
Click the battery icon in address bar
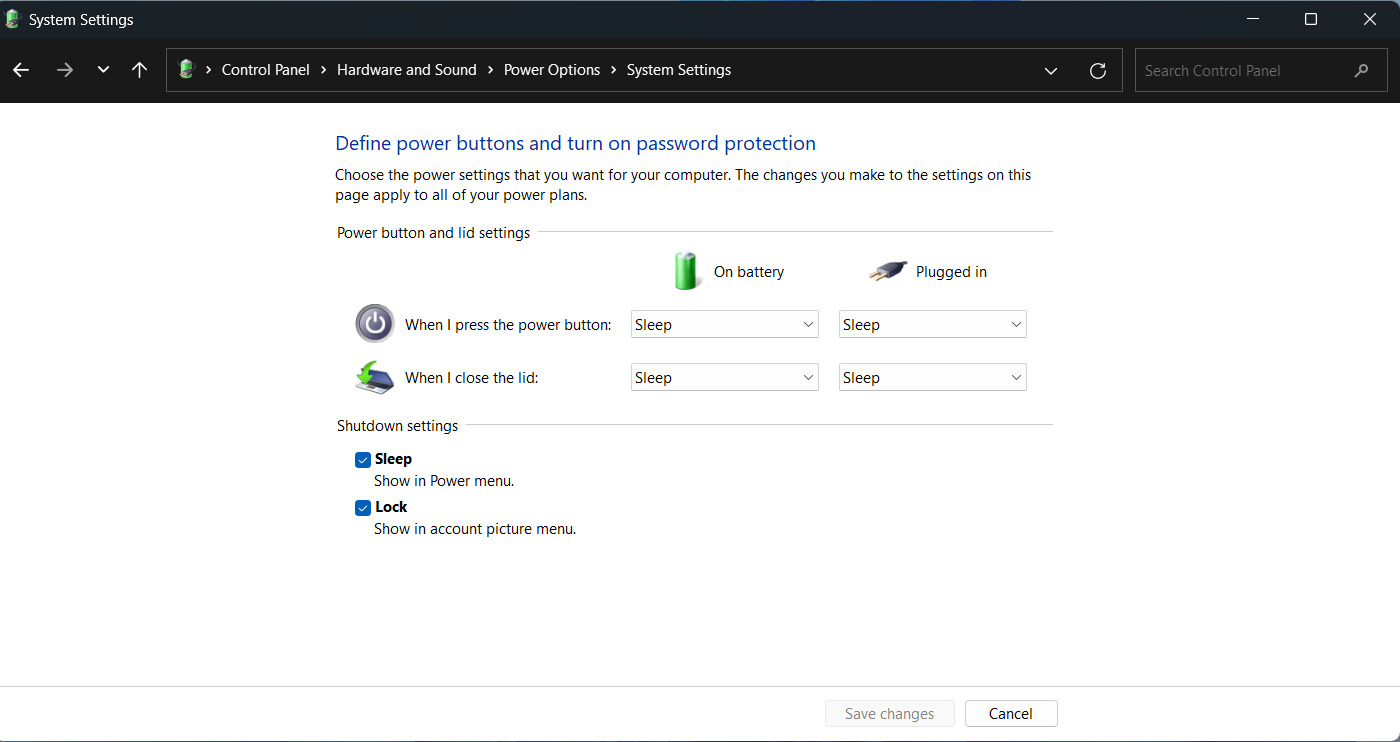click(186, 70)
